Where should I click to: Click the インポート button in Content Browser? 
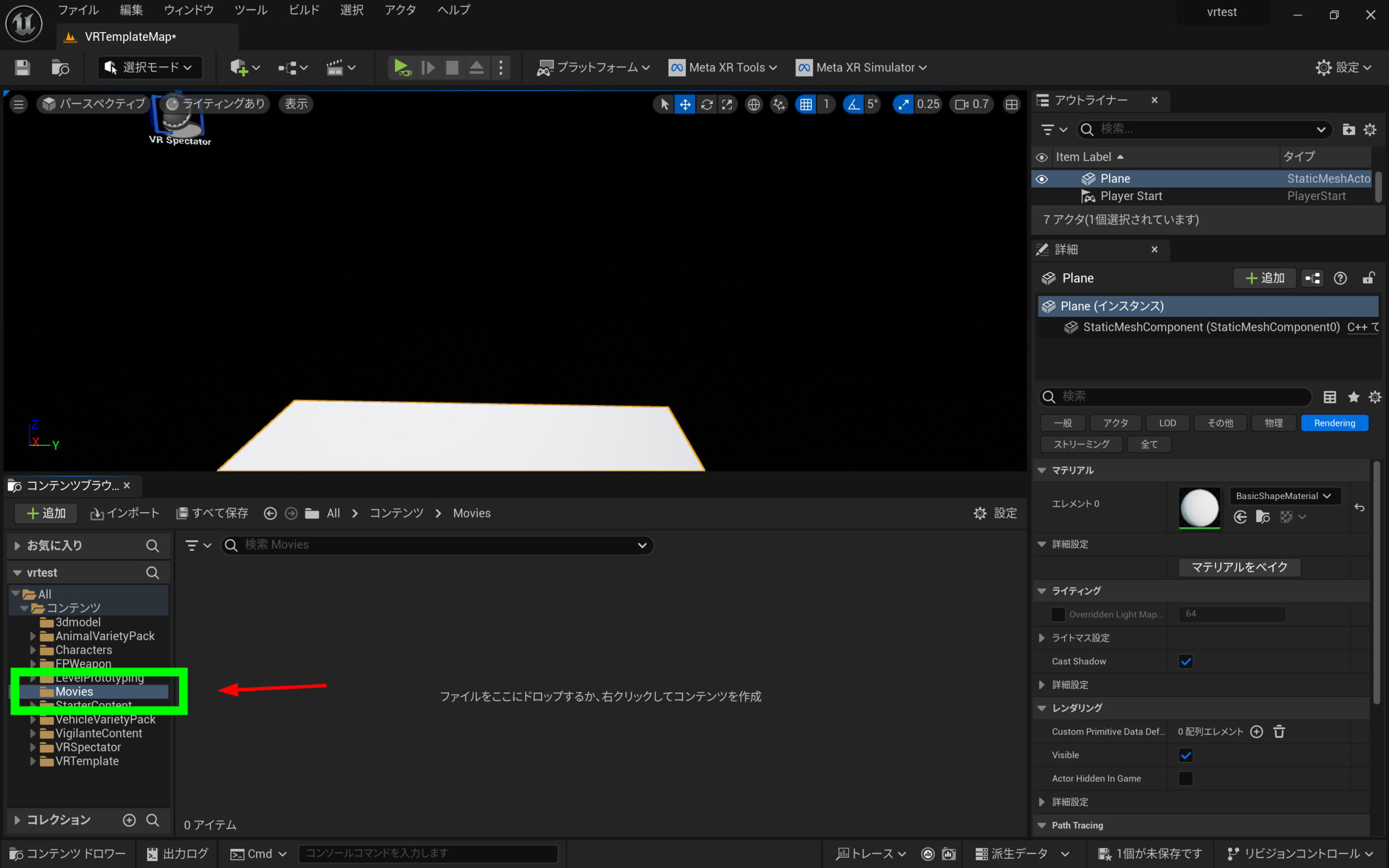click(125, 513)
